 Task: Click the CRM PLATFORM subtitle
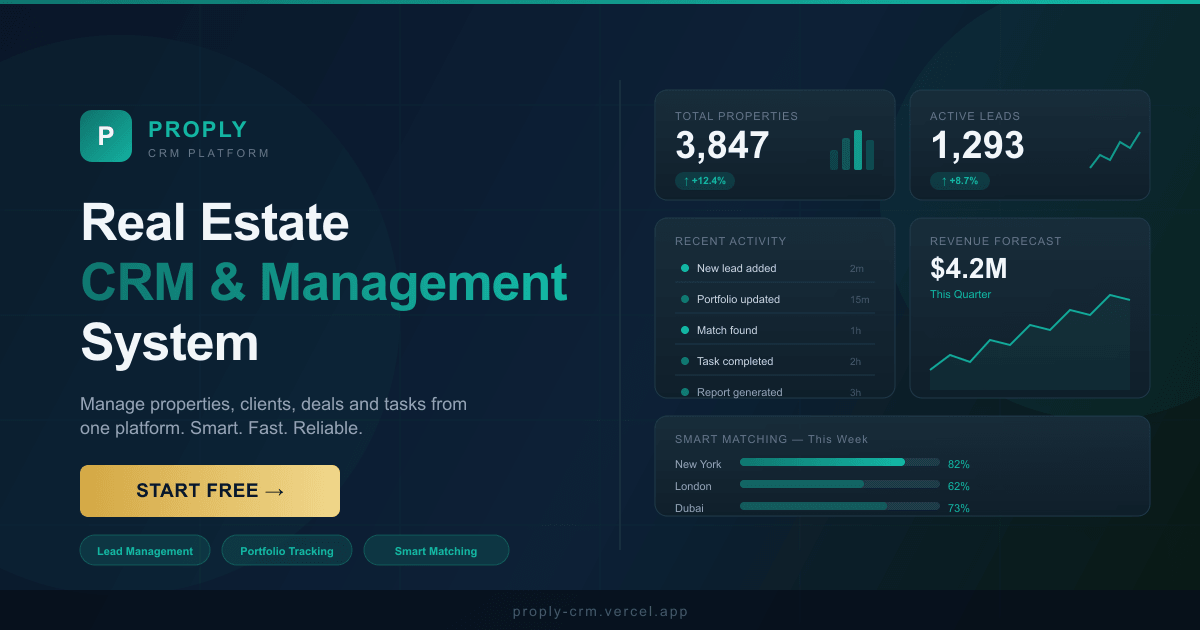pos(208,153)
